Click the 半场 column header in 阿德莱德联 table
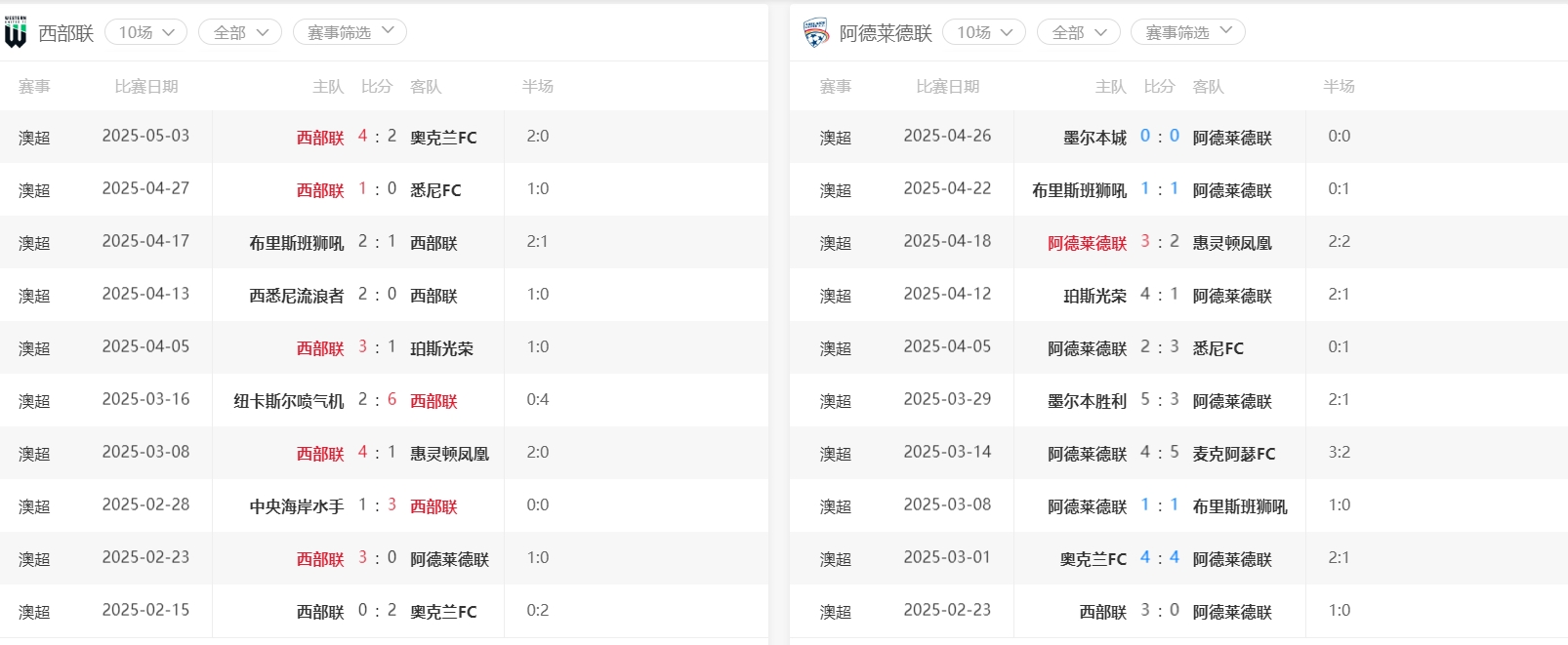The height and width of the screenshot is (645, 1568). 1339,87
